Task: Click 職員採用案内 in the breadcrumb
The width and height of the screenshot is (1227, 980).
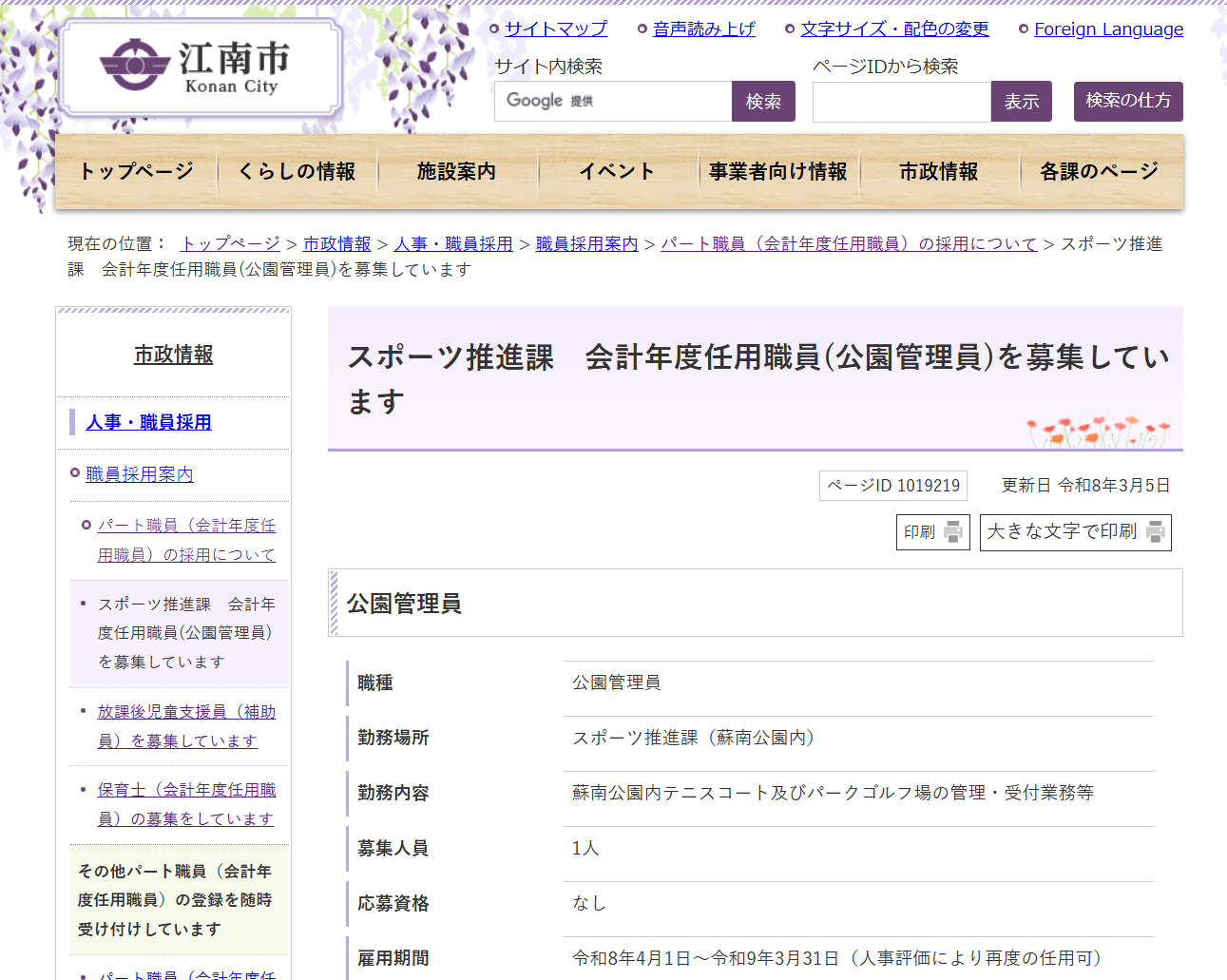Action: pyautogui.click(x=586, y=244)
